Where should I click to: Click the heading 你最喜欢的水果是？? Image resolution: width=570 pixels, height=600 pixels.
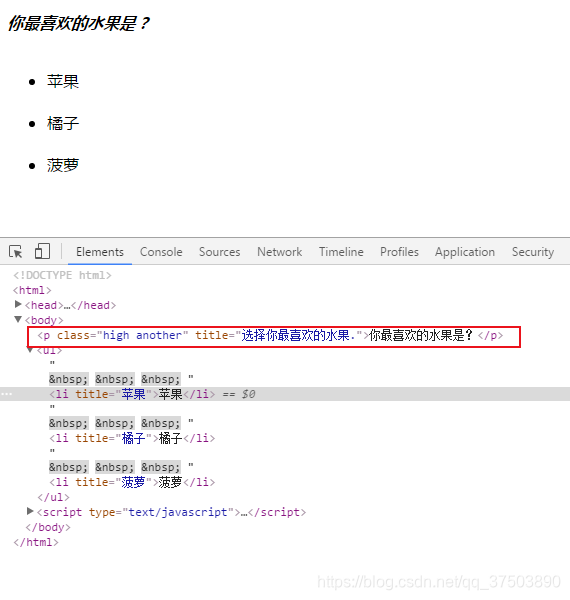tap(79, 23)
